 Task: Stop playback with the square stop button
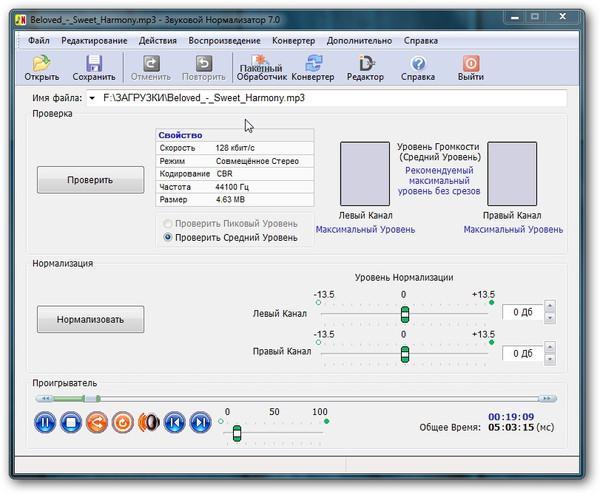coord(71,422)
